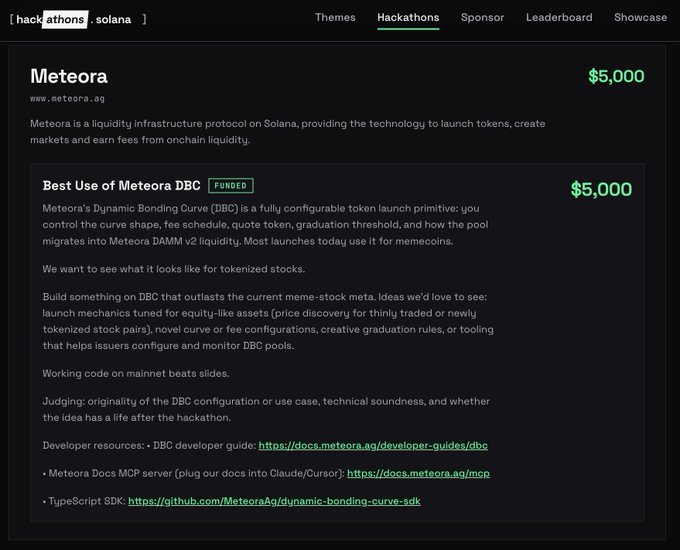Open the Showcase nav item
Screen dimensions: 680x550
pos(641,17)
